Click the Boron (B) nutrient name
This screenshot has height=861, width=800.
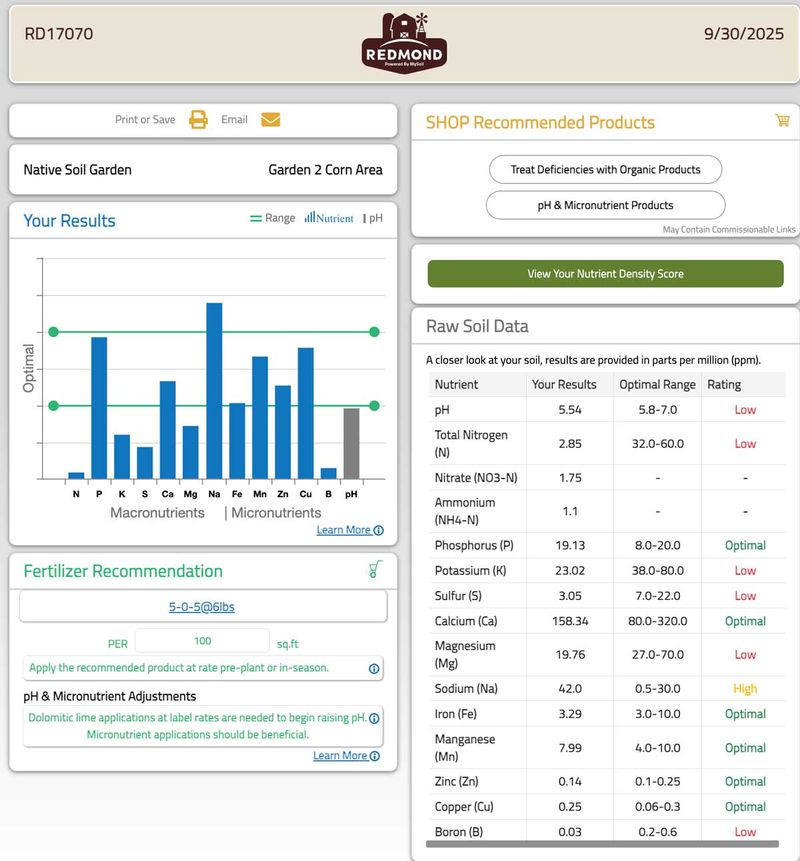coord(458,832)
